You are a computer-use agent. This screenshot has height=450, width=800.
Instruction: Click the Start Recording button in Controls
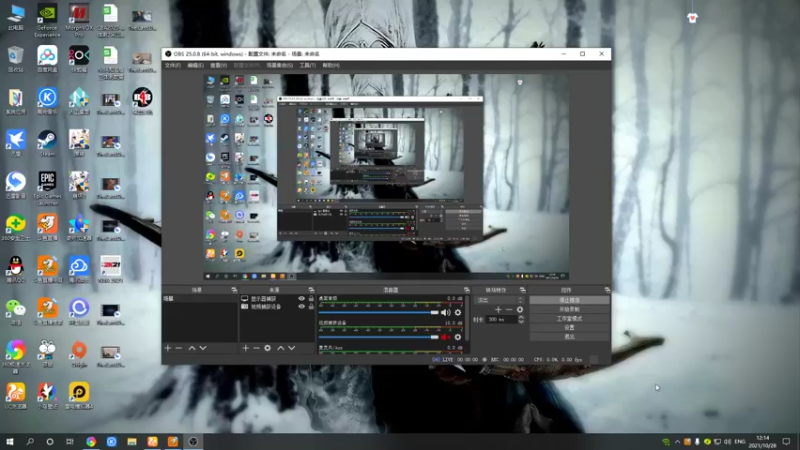[569, 309]
